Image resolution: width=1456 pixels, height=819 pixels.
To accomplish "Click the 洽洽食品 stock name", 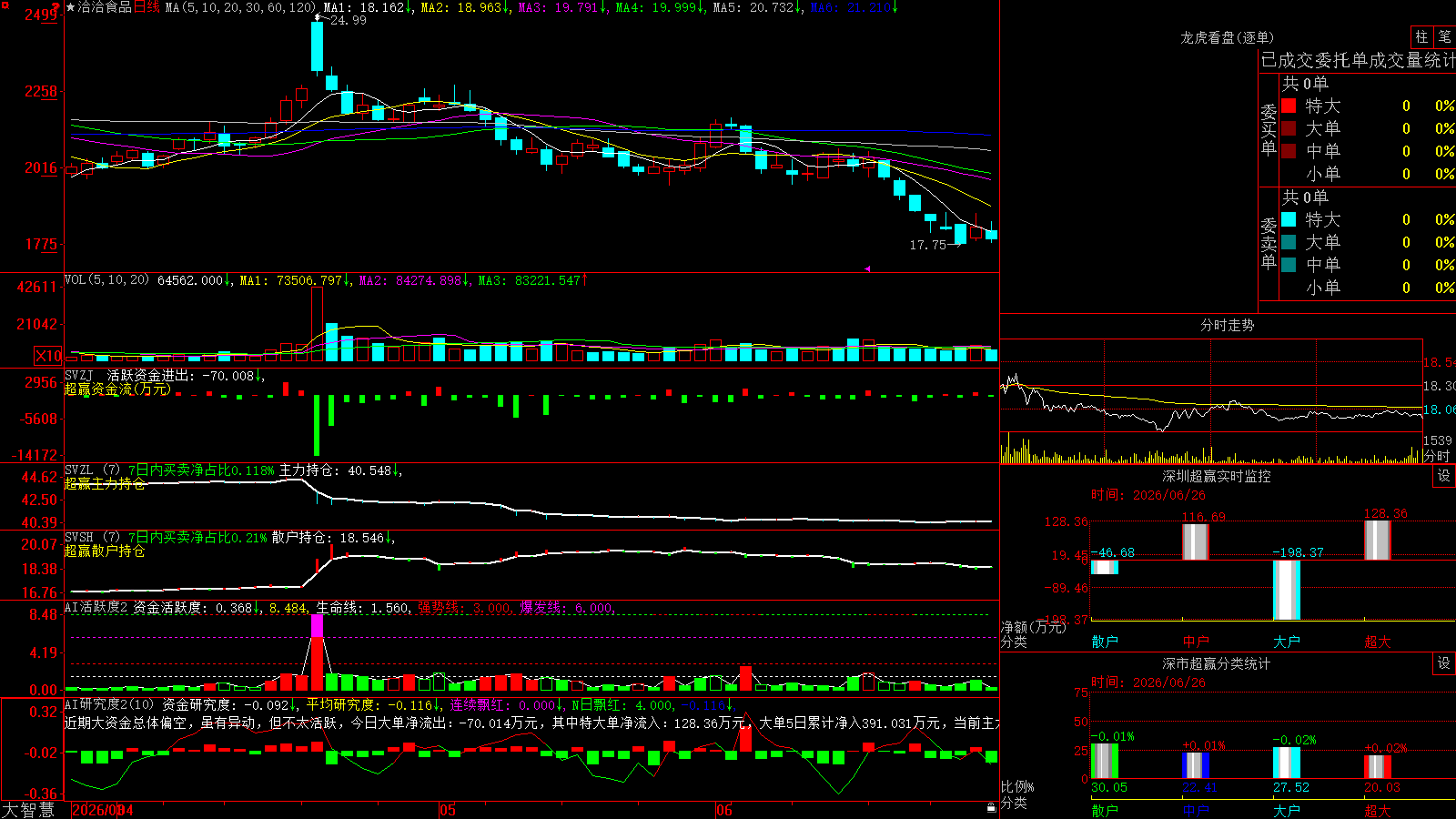I will click(x=105, y=7).
